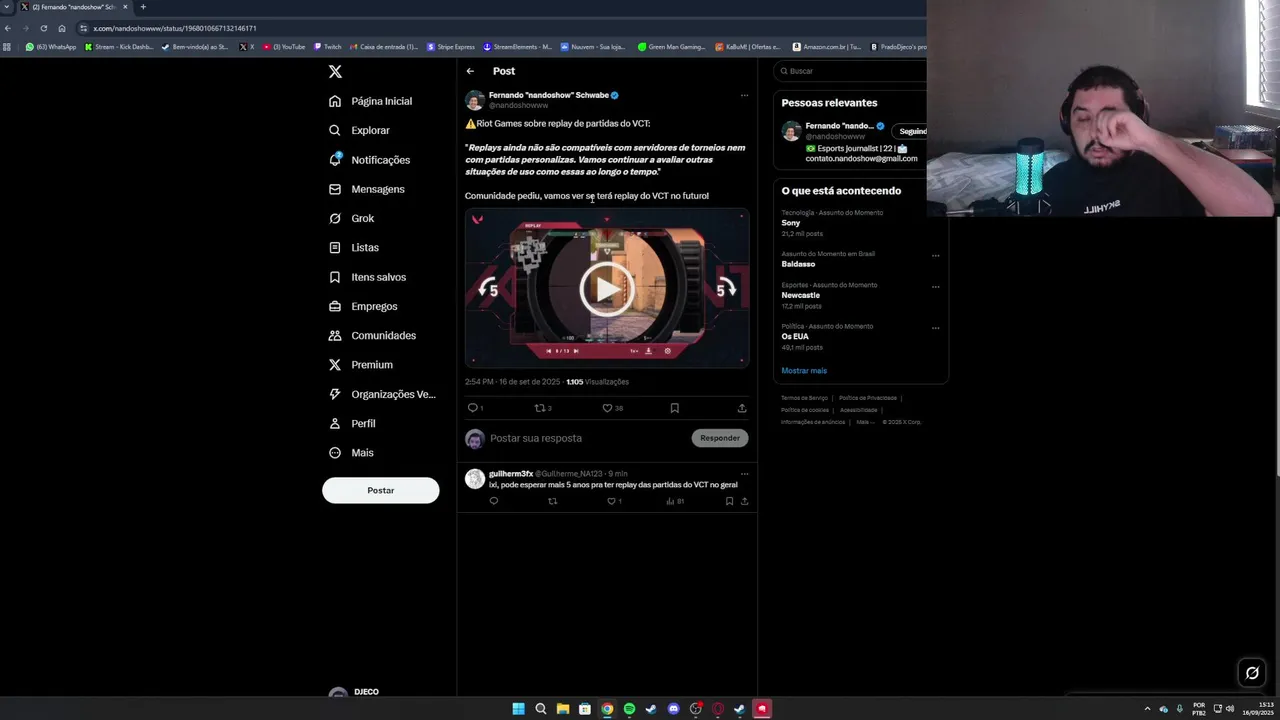The width and height of the screenshot is (1280, 720).
Task: Open Comunidades people icon
Action: (x=335, y=335)
